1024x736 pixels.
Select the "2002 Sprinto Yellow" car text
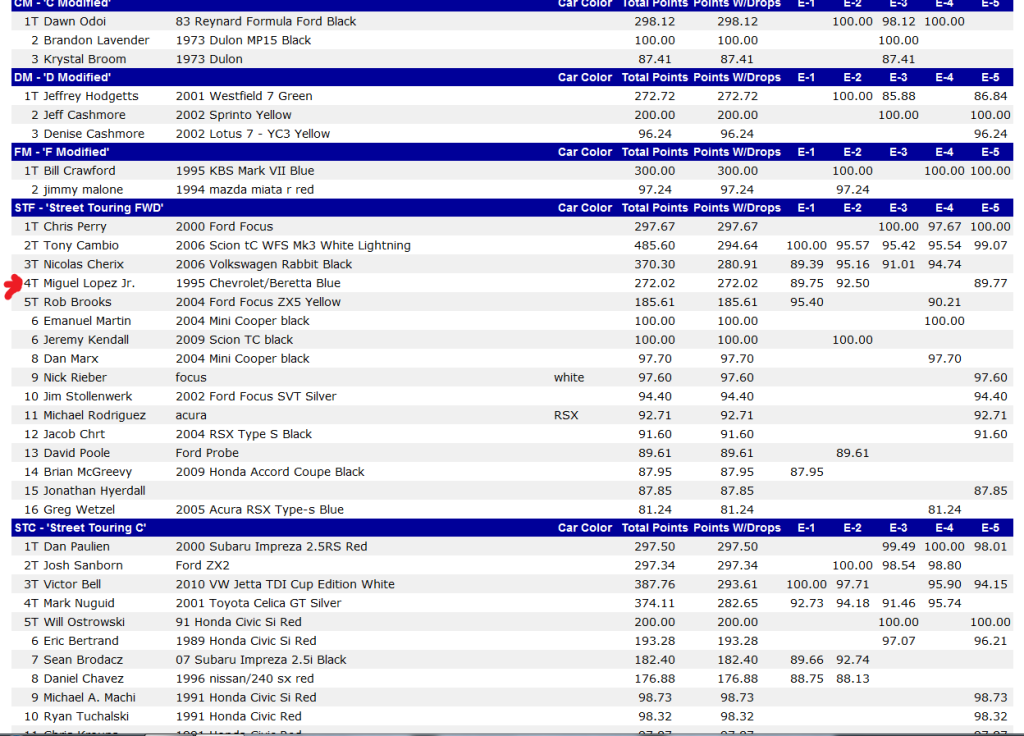pyautogui.click(x=233, y=116)
